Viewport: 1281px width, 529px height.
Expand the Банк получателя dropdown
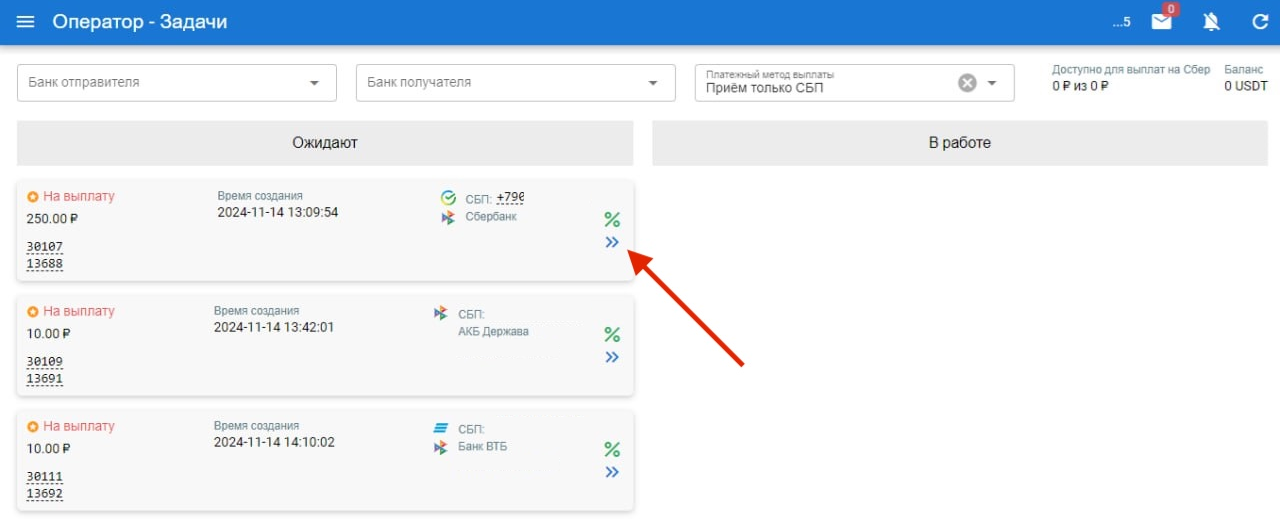click(654, 83)
